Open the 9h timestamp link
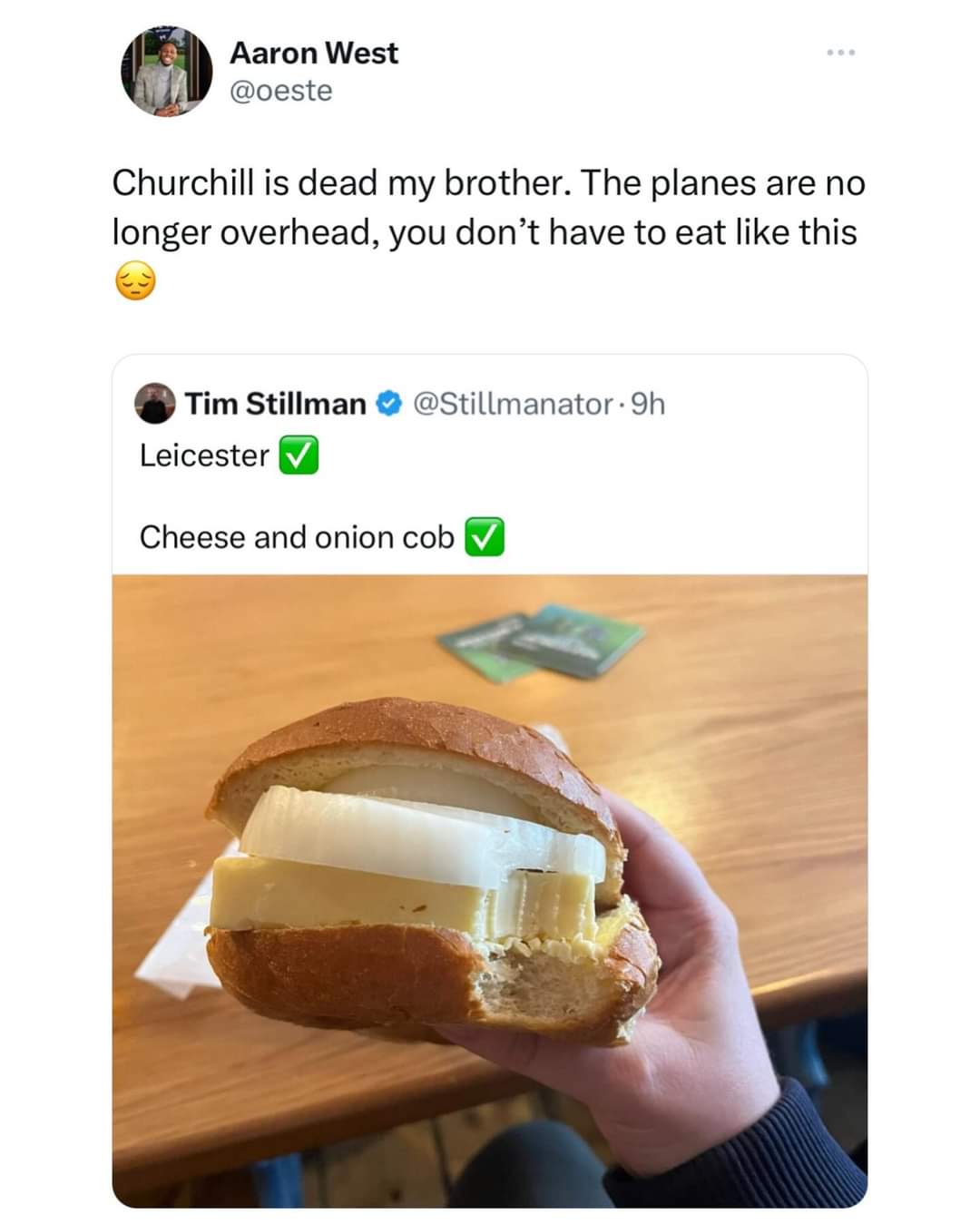The height and width of the screenshot is (1224, 980). 648,403
